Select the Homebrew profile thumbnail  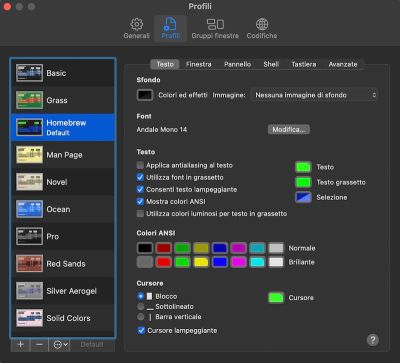pyautogui.click(x=29, y=127)
